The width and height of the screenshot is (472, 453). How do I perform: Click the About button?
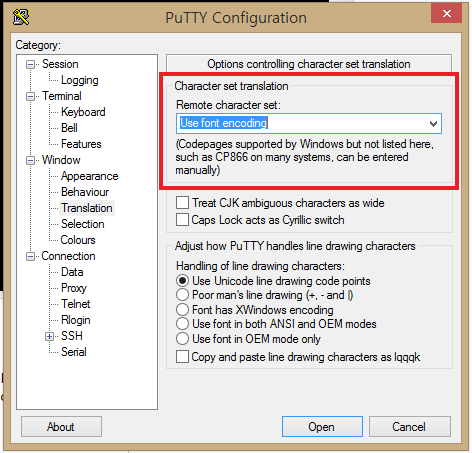(61, 426)
